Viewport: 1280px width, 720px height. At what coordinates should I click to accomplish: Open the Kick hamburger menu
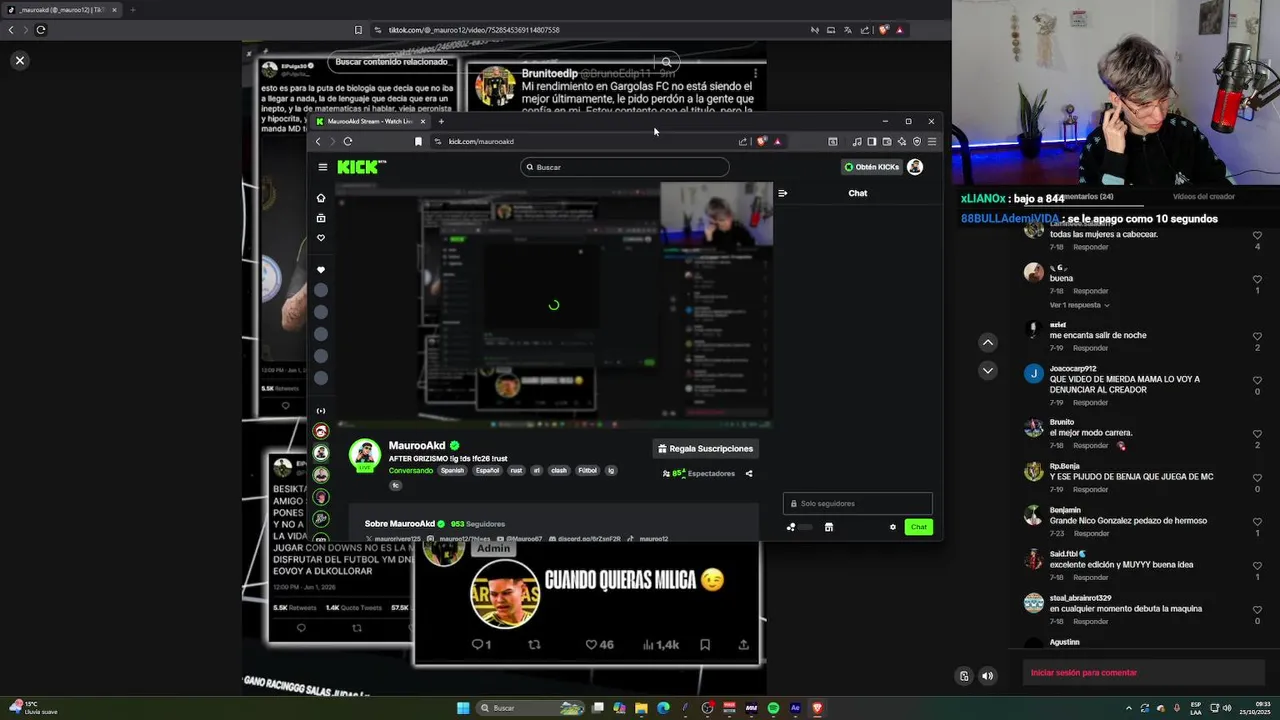tap(323, 167)
